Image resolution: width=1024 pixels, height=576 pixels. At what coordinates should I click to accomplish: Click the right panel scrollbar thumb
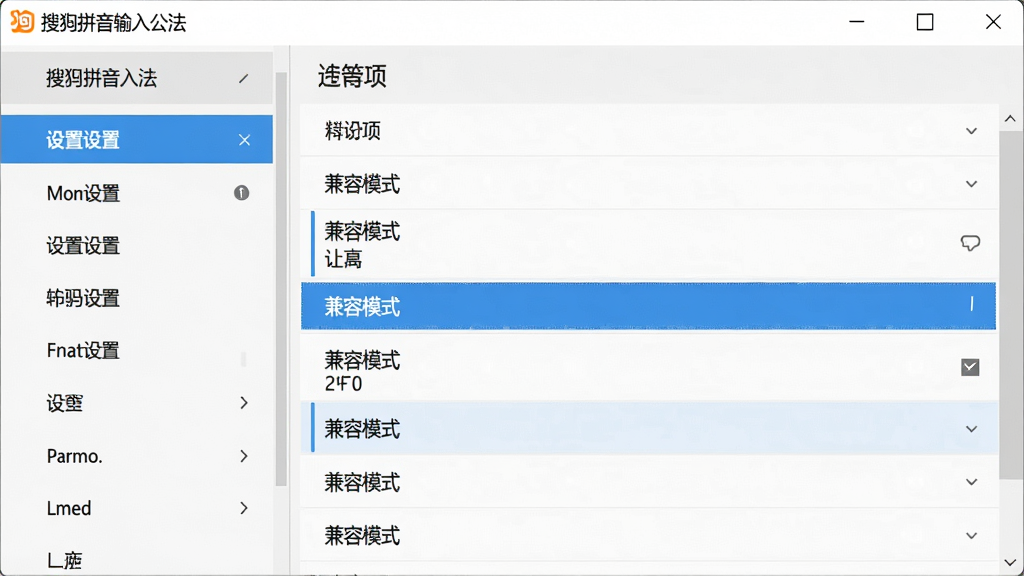click(1010, 304)
